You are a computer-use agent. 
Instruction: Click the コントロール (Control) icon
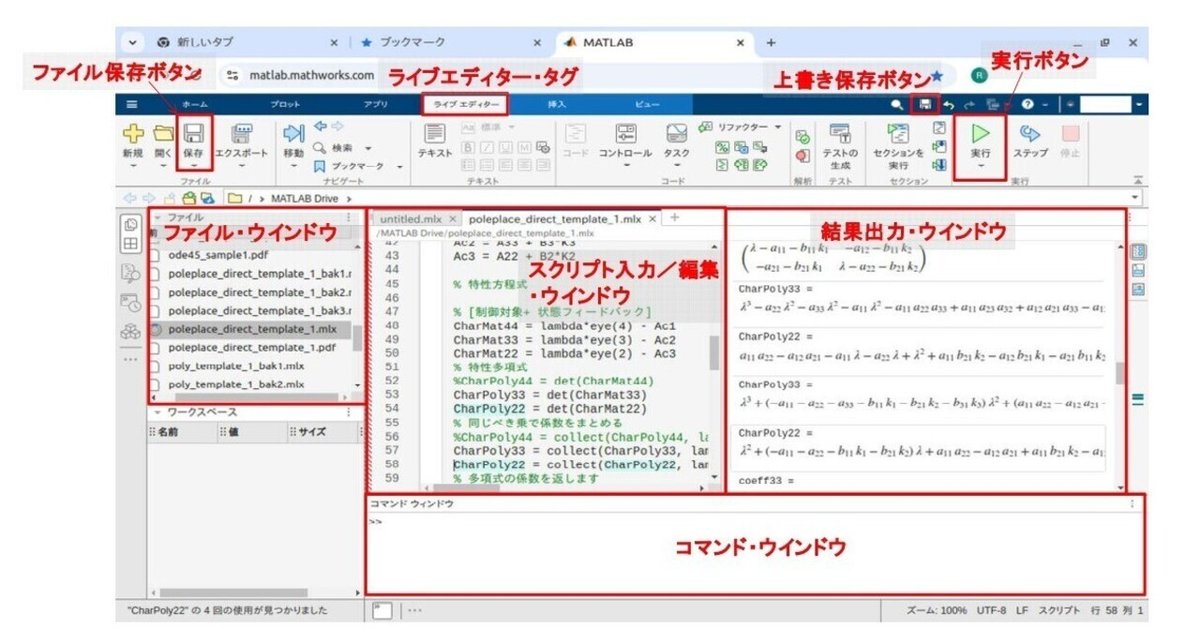pos(626,133)
